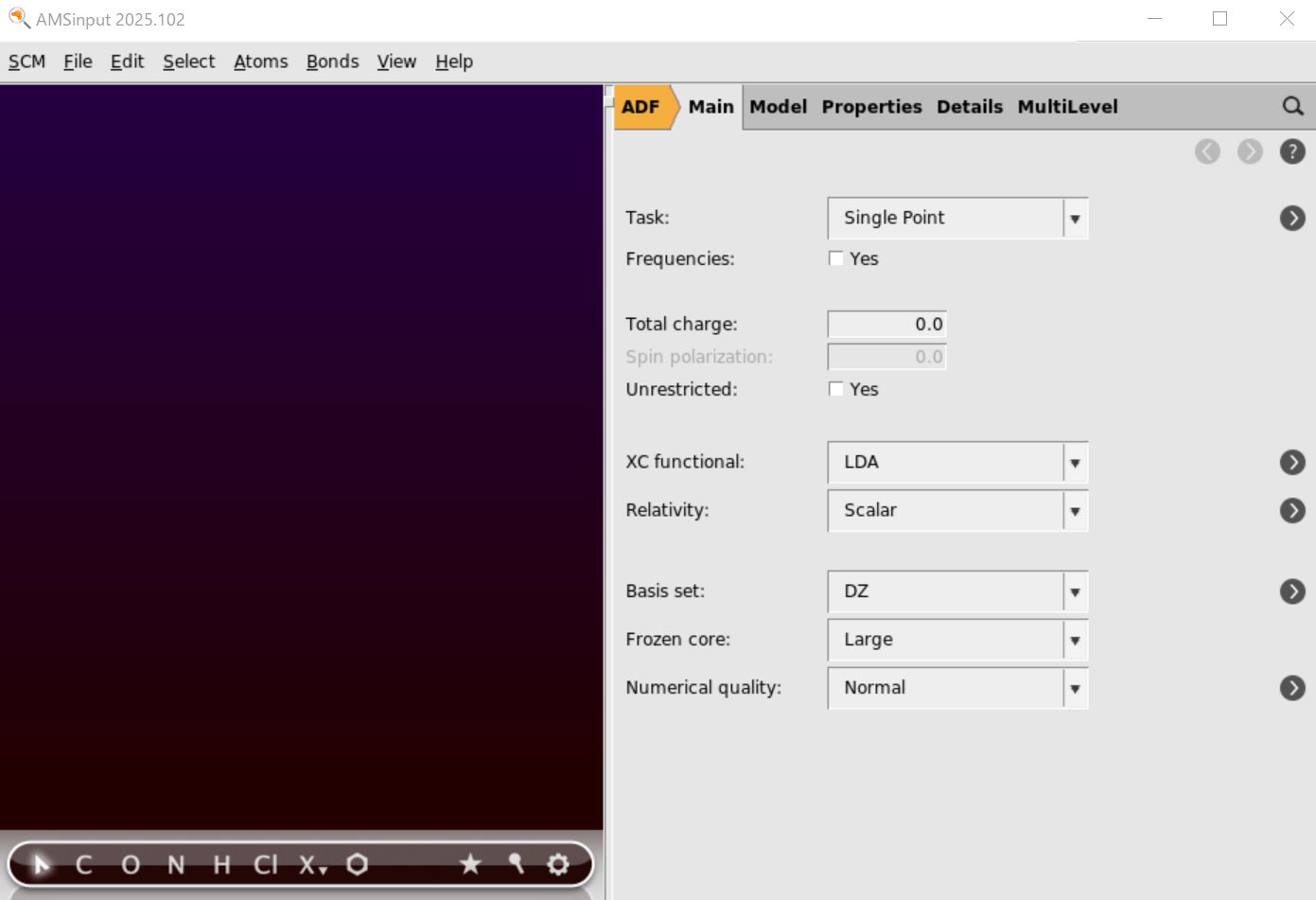Image resolution: width=1316 pixels, height=900 pixels.
Task: Click the Frequencies: label
Action: 679,258
